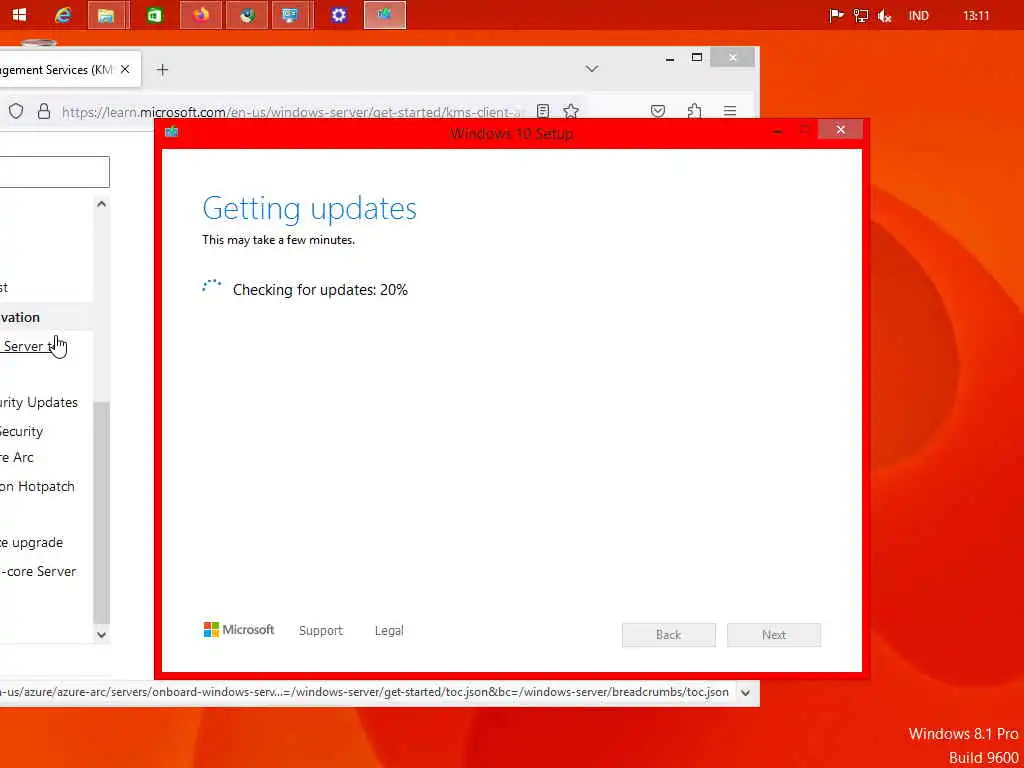Click the Microsoft logo in Setup
The image size is (1024, 768).
[239, 630]
